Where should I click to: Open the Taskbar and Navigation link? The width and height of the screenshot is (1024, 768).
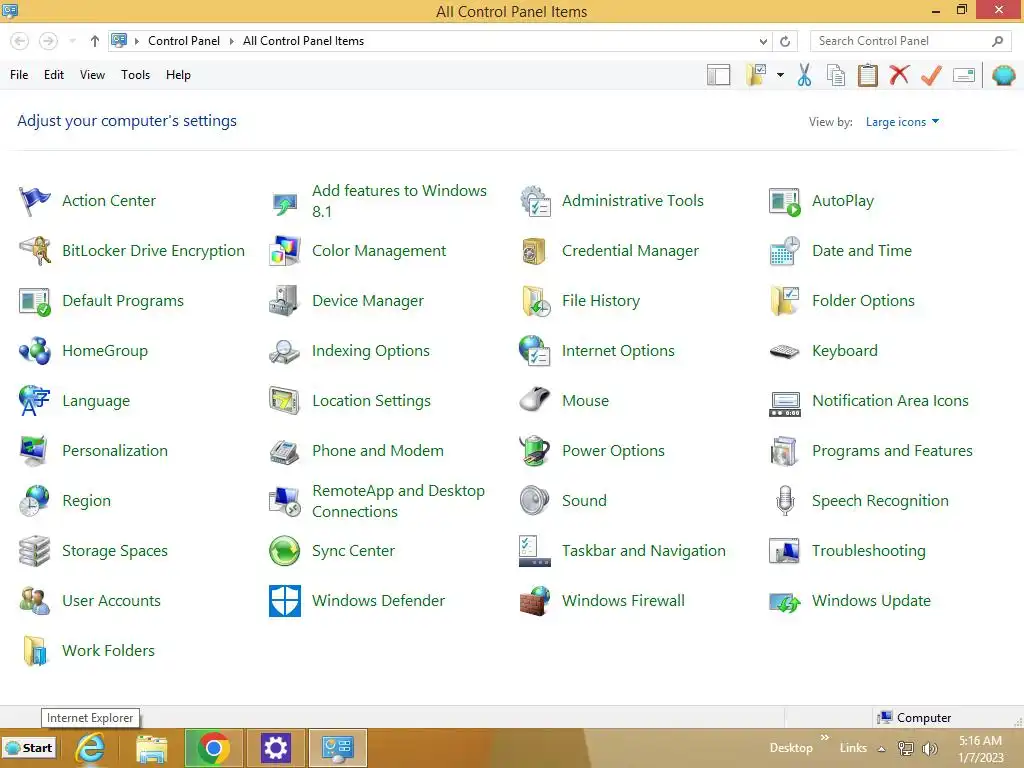click(x=644, y=551)
